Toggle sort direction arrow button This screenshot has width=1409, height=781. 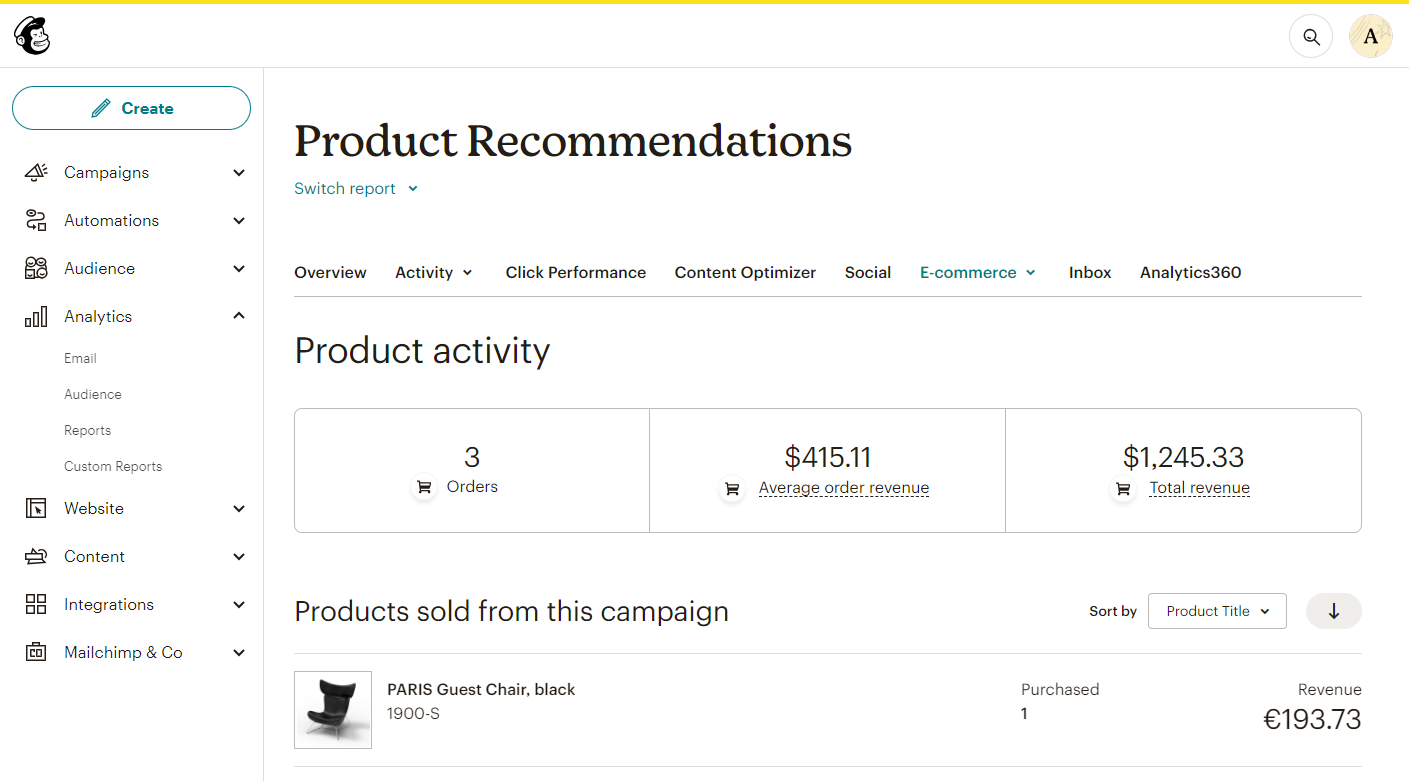tap(1334, 611)
